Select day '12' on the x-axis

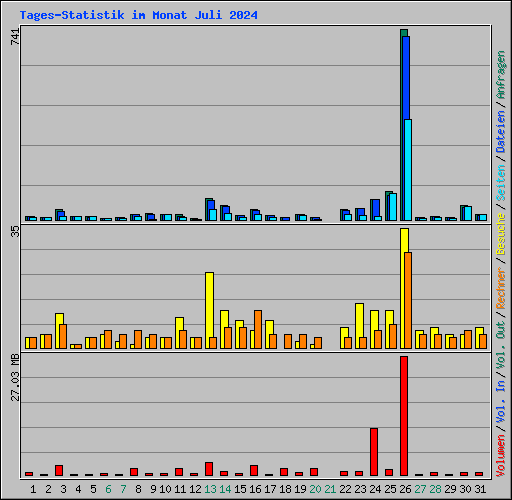click(x=195, y=489)
